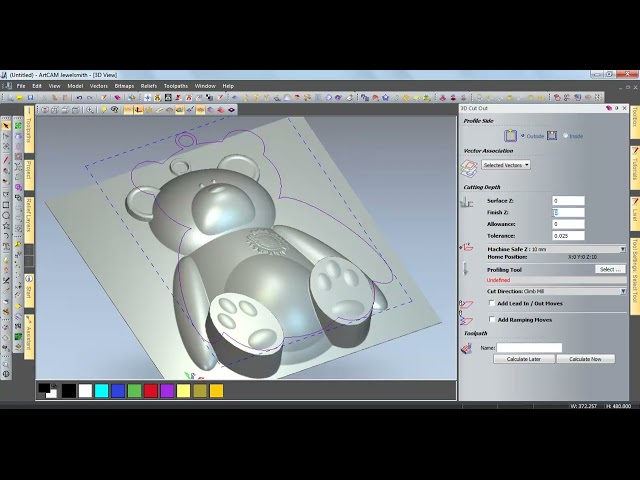The height and width of the screenshot is (480, 640).
Task: Select the Inside radio button
Action: pos(565,136)
